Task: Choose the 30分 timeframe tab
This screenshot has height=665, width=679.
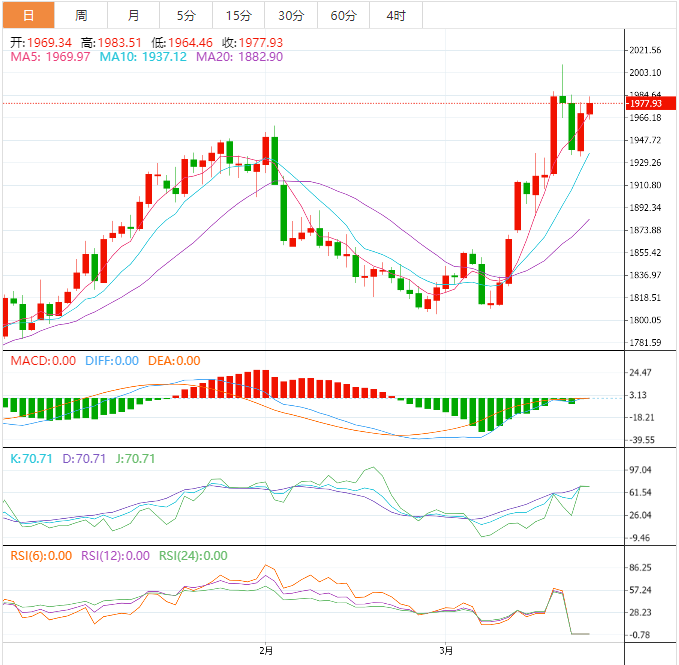Action: pyautogui.click(x=291, y=15)
